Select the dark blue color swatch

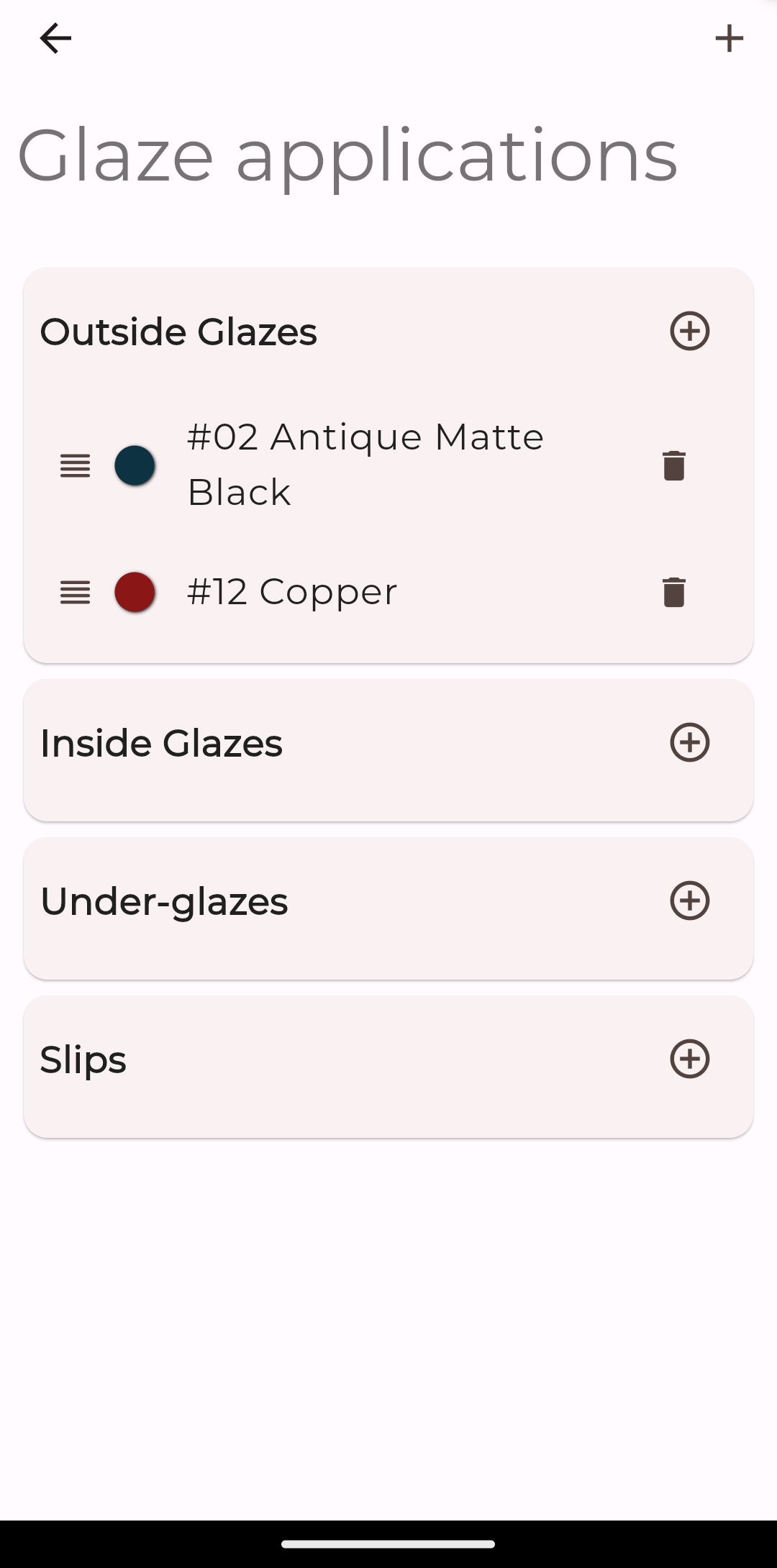(x=135, y=465)
